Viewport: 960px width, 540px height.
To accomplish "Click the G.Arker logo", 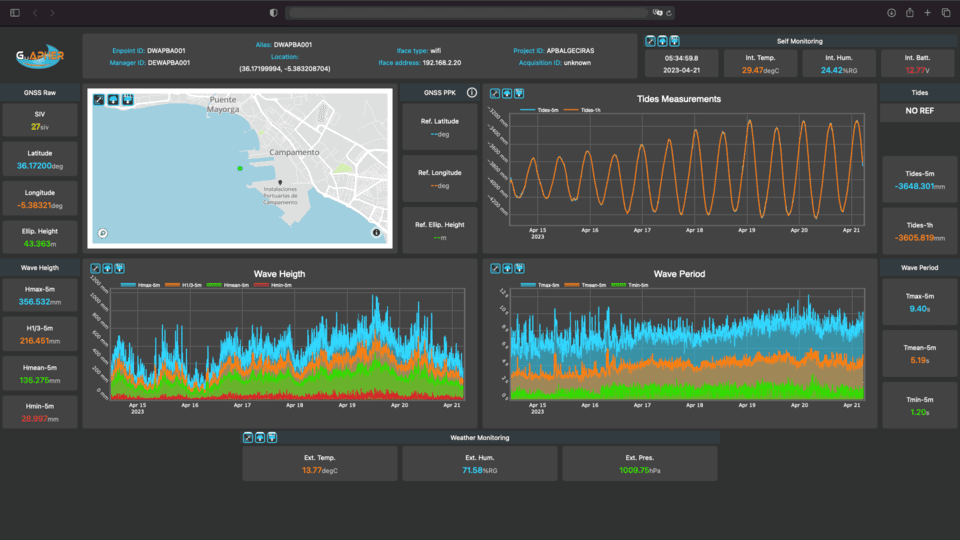I will click(x=40, y=57).
